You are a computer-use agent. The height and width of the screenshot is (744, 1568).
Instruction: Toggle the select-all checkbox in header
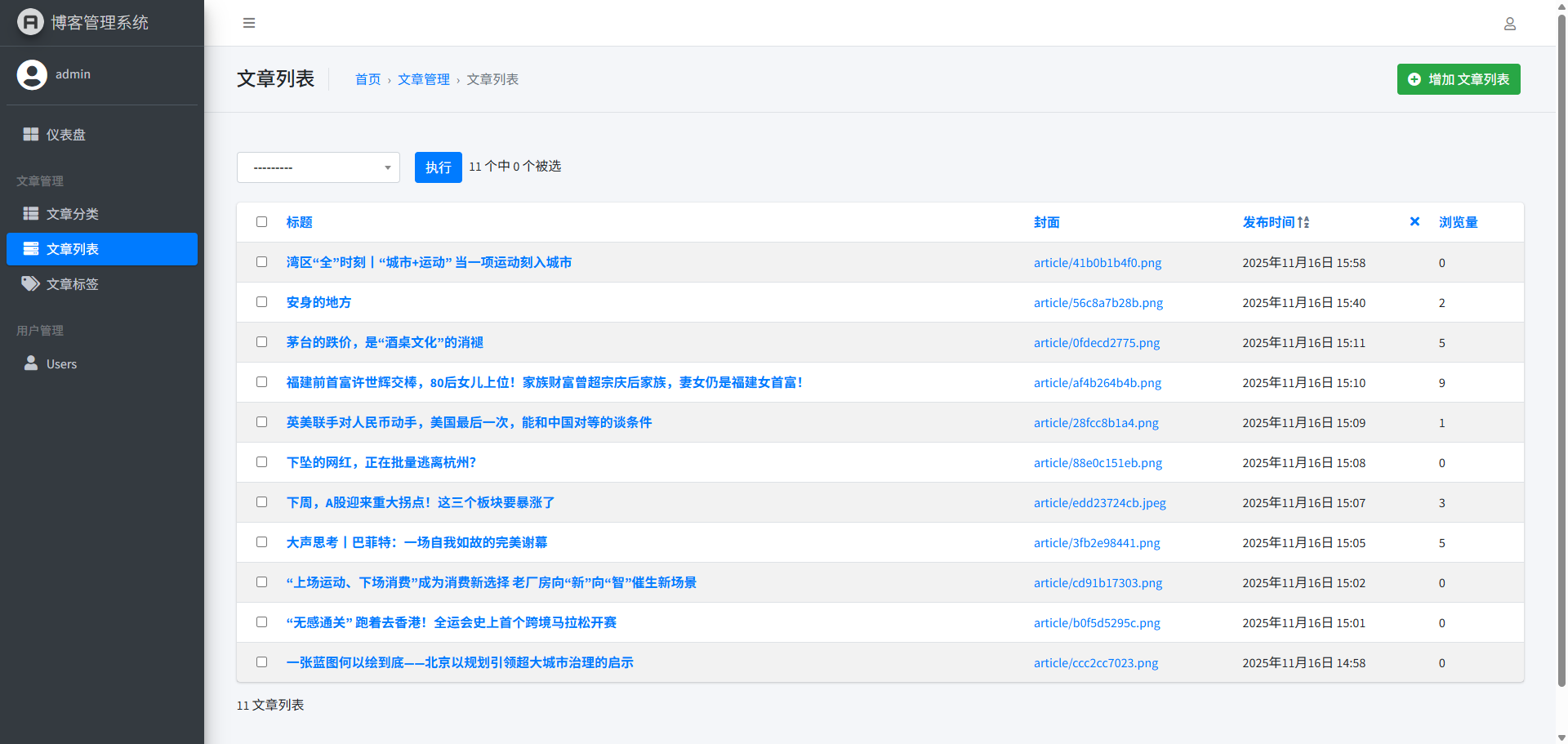(261, 221)
